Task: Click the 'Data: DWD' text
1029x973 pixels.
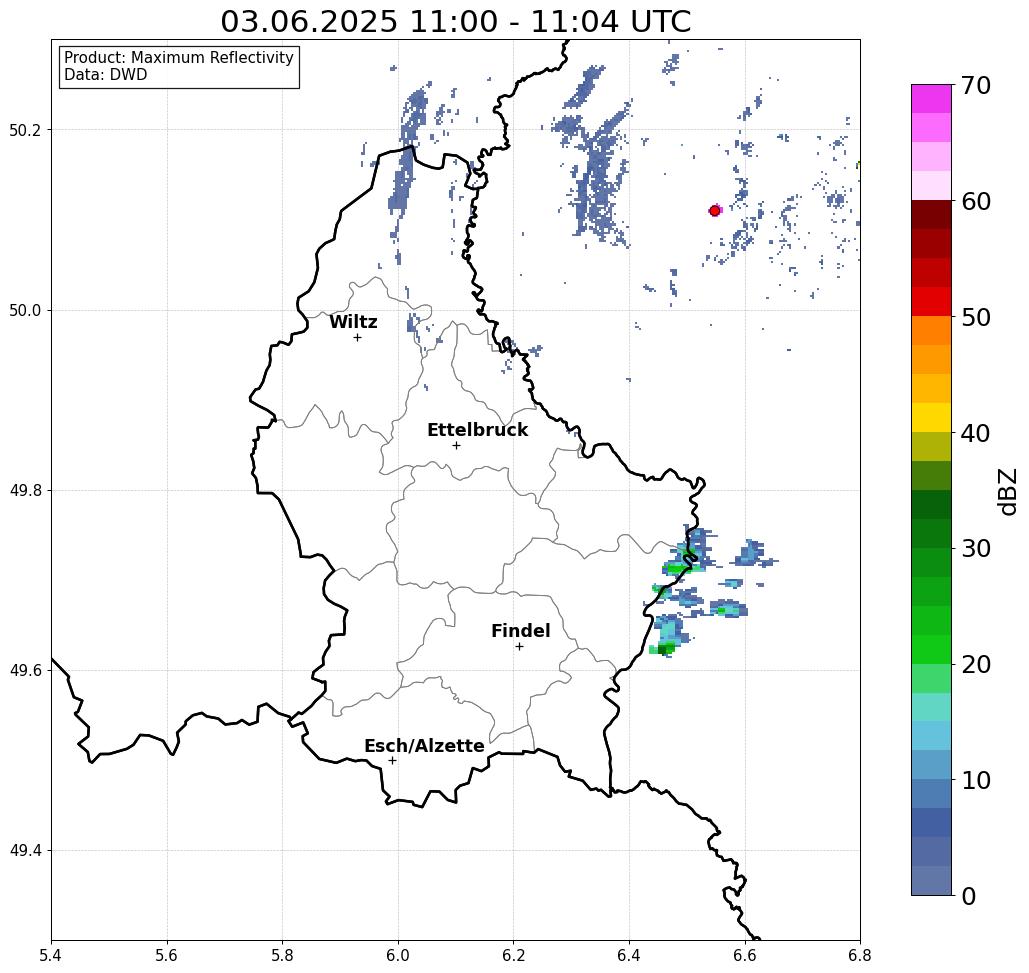Action: (106, 75)
